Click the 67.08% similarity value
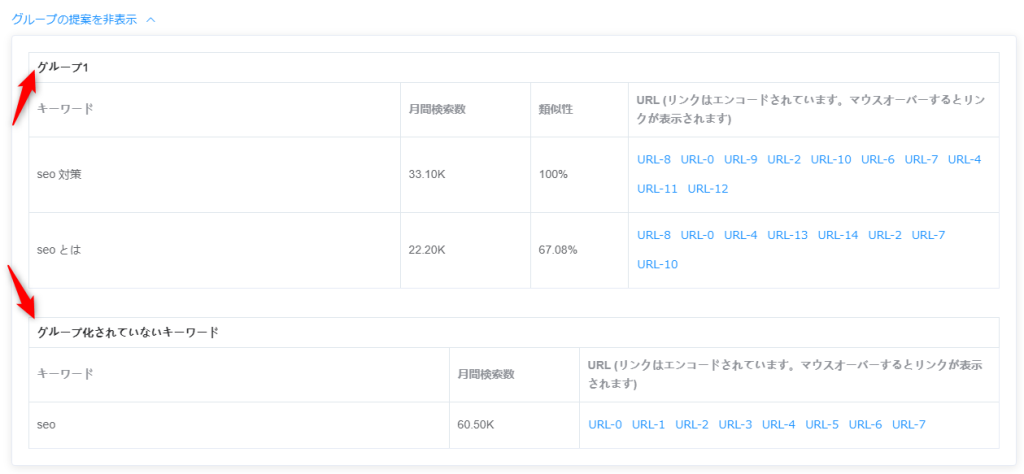This screenshot has width=1024, height=474. [x=558, y=251]
